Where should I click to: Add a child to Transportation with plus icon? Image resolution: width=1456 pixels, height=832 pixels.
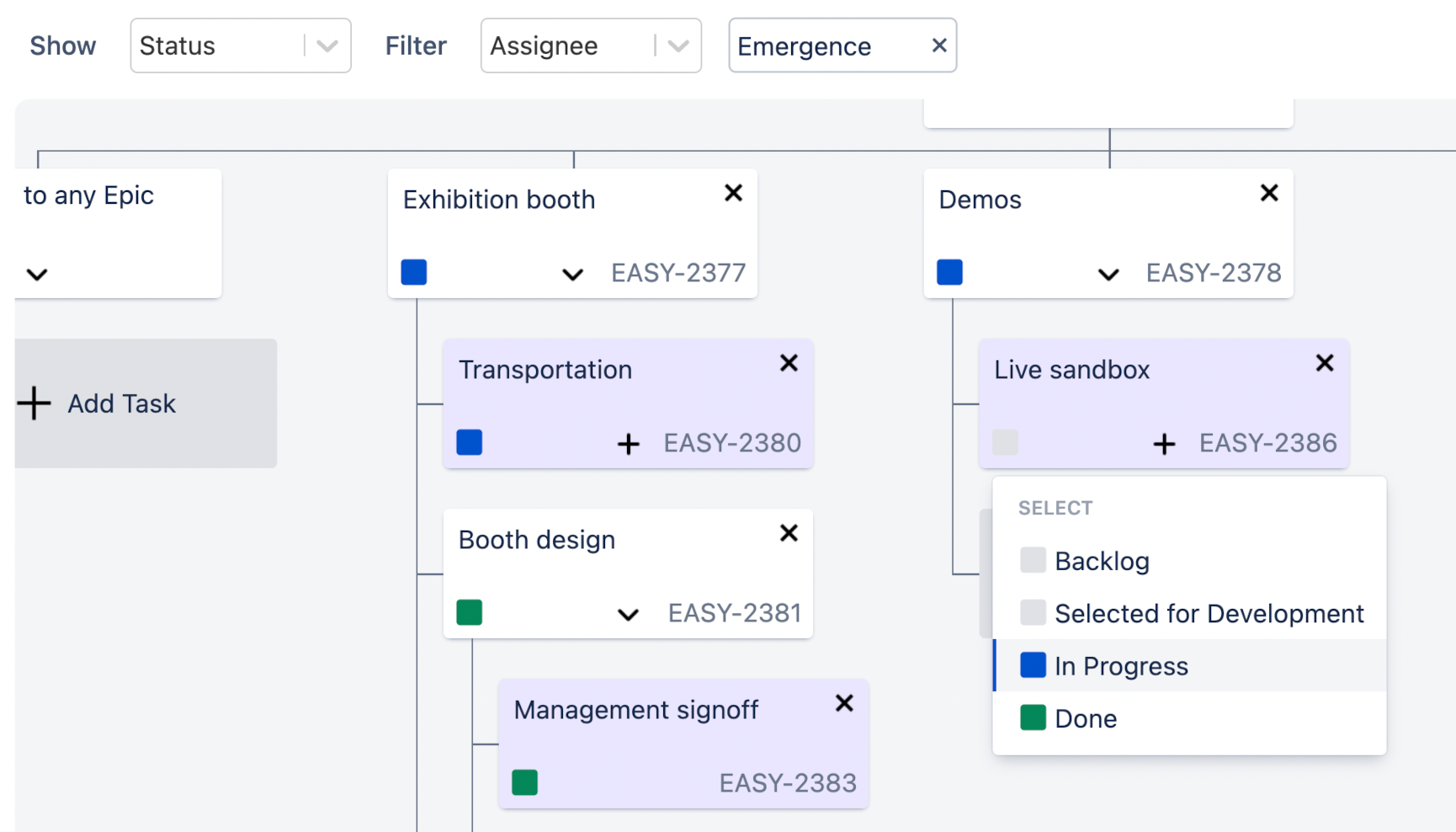coord(628,444)
